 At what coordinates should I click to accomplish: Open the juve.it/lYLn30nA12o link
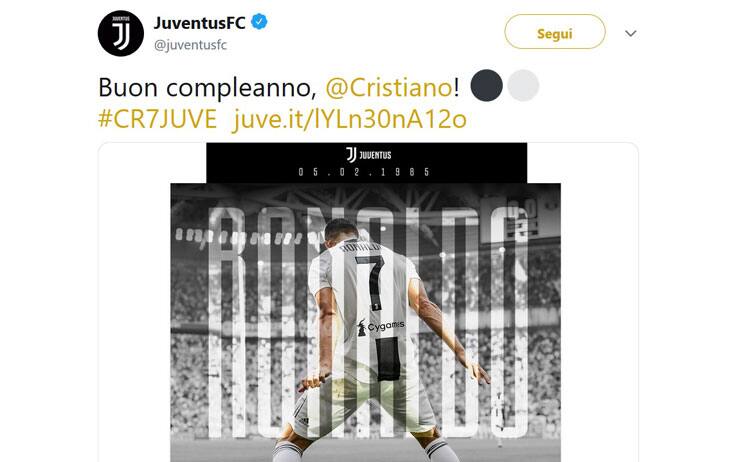[x=350, y=119]
